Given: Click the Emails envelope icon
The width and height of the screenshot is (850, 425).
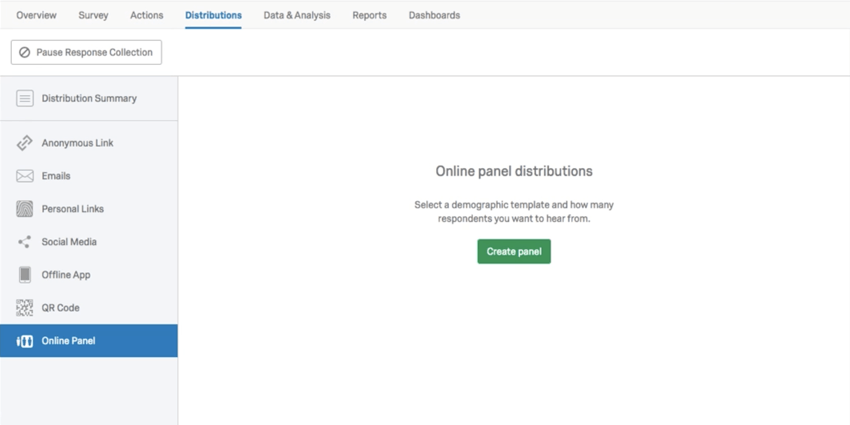Looking at the screenshot, I should click(24, 176).
